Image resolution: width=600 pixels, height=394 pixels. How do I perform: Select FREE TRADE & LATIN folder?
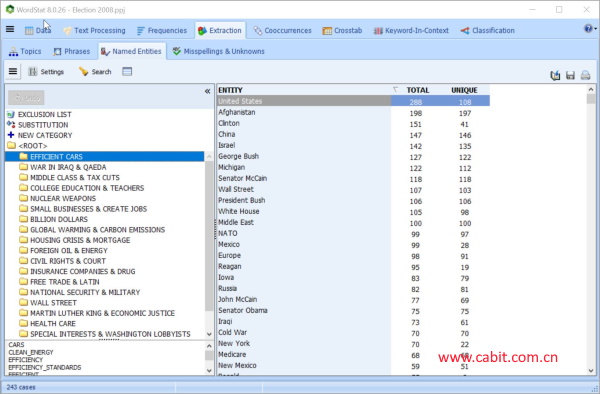pos(59,282)
